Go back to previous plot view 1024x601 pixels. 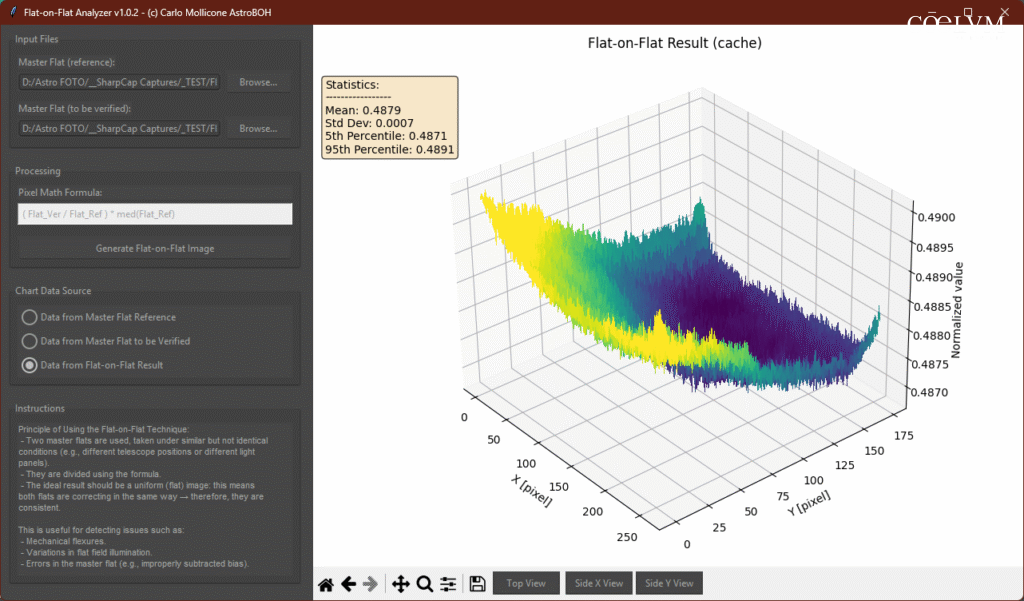[x=349, y=584]
